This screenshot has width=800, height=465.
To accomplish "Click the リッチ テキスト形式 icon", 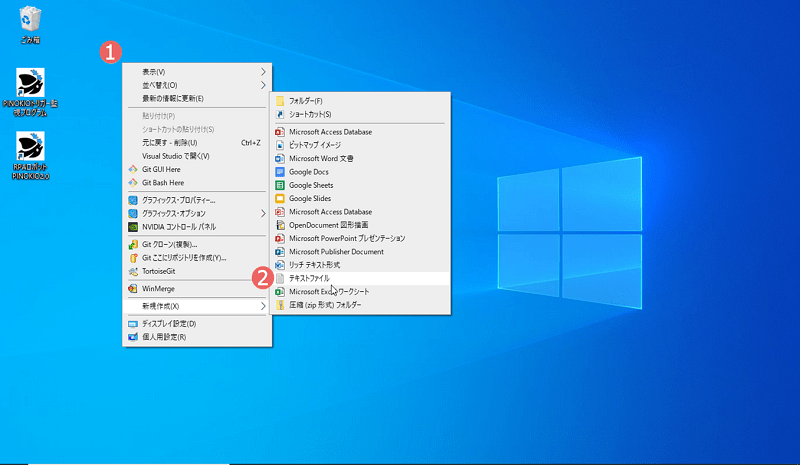I will tap(280, 265).
